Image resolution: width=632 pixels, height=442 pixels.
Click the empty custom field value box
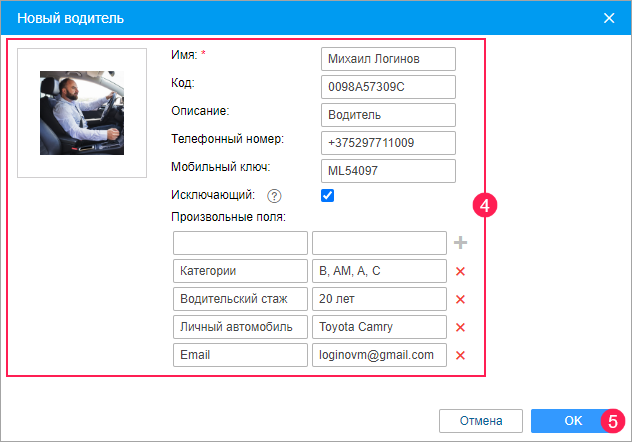(x=379, y=243)
